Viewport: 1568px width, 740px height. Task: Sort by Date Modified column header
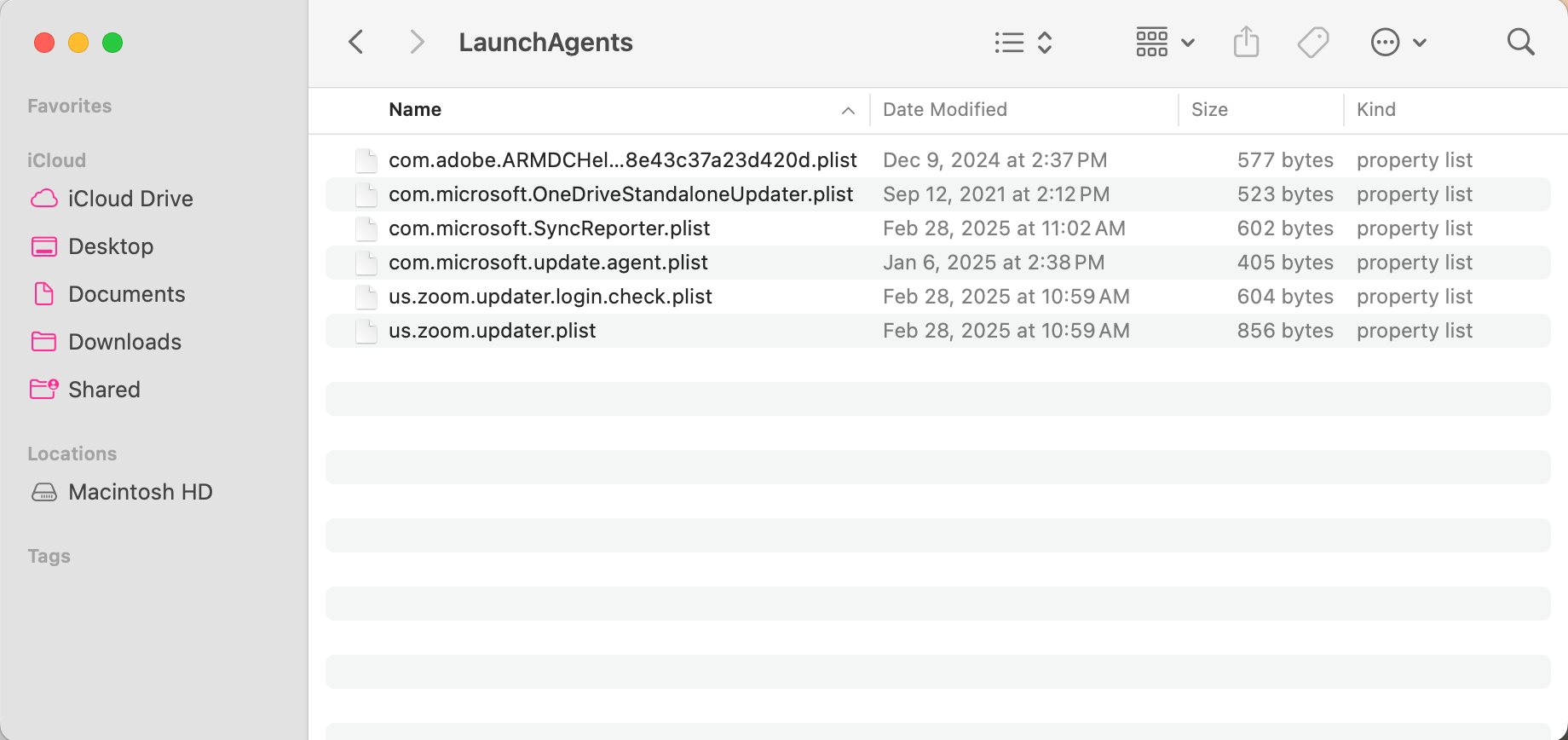pyautogui.click(x=944, y=109)
